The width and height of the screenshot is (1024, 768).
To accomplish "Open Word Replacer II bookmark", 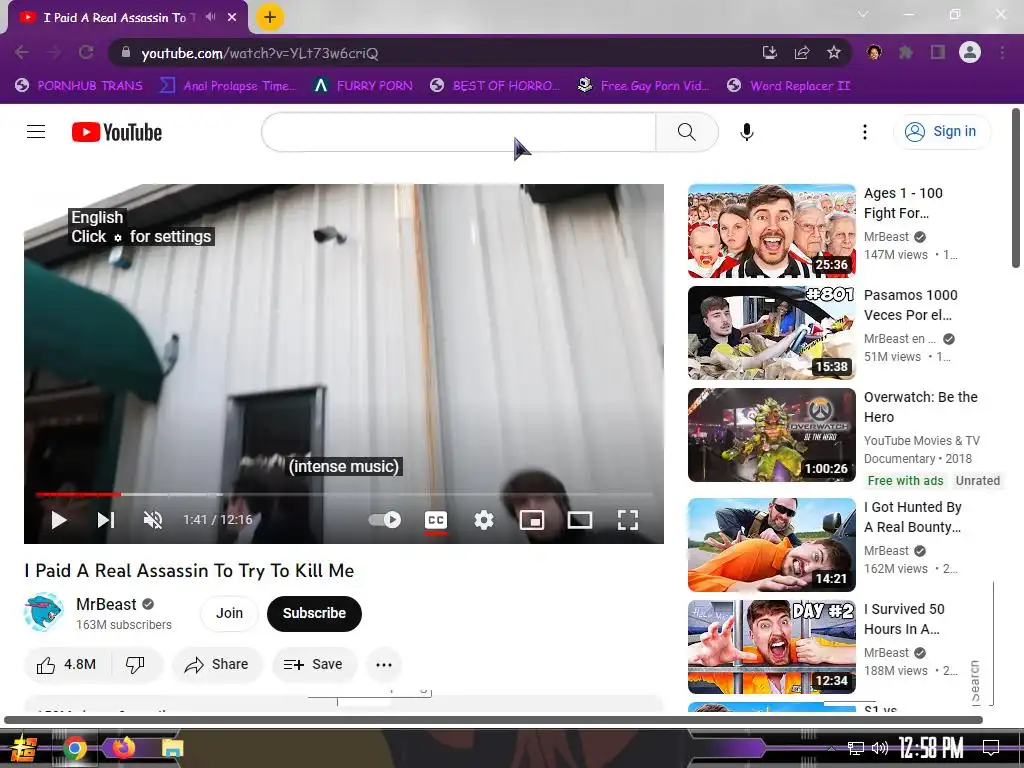I will pyautogui.click(x=788, y=86).
